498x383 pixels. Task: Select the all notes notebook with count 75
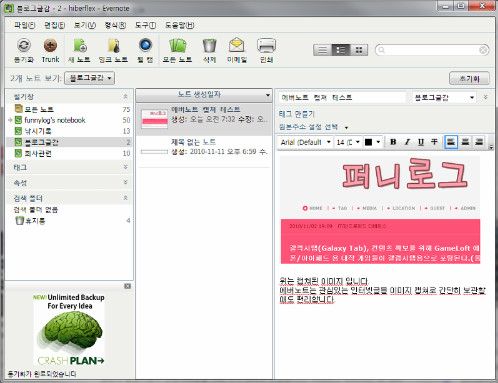(x=69, y=109)
